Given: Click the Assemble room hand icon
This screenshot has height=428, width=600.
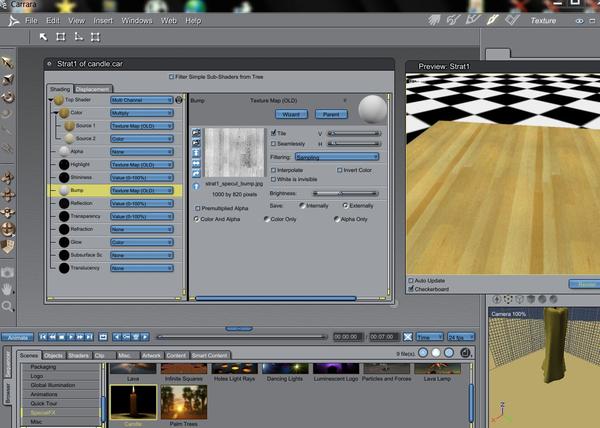Looking at the screenshot, I should click(x=434, y=20).
